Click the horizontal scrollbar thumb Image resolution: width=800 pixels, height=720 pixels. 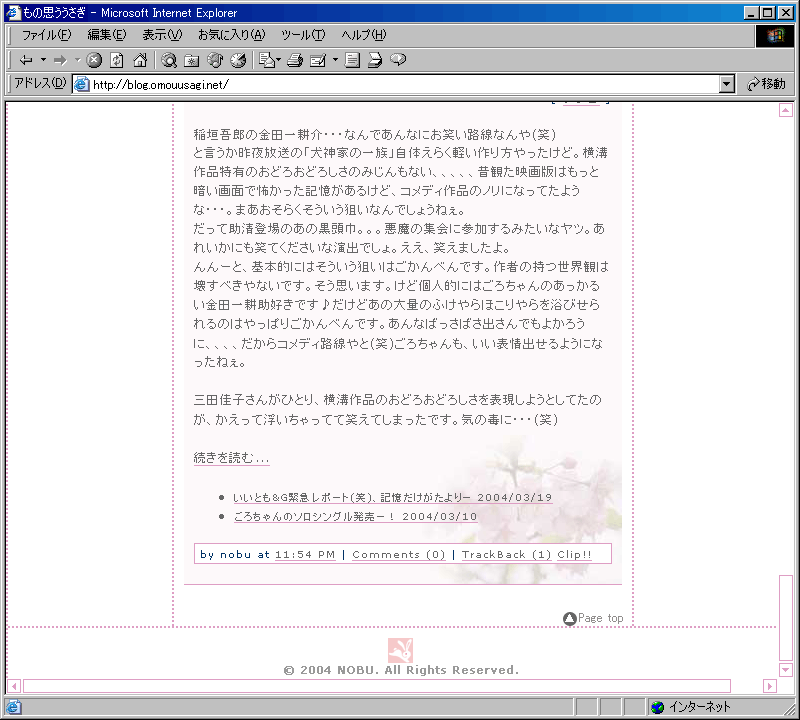pyautogui.click(x=377, y=686)
